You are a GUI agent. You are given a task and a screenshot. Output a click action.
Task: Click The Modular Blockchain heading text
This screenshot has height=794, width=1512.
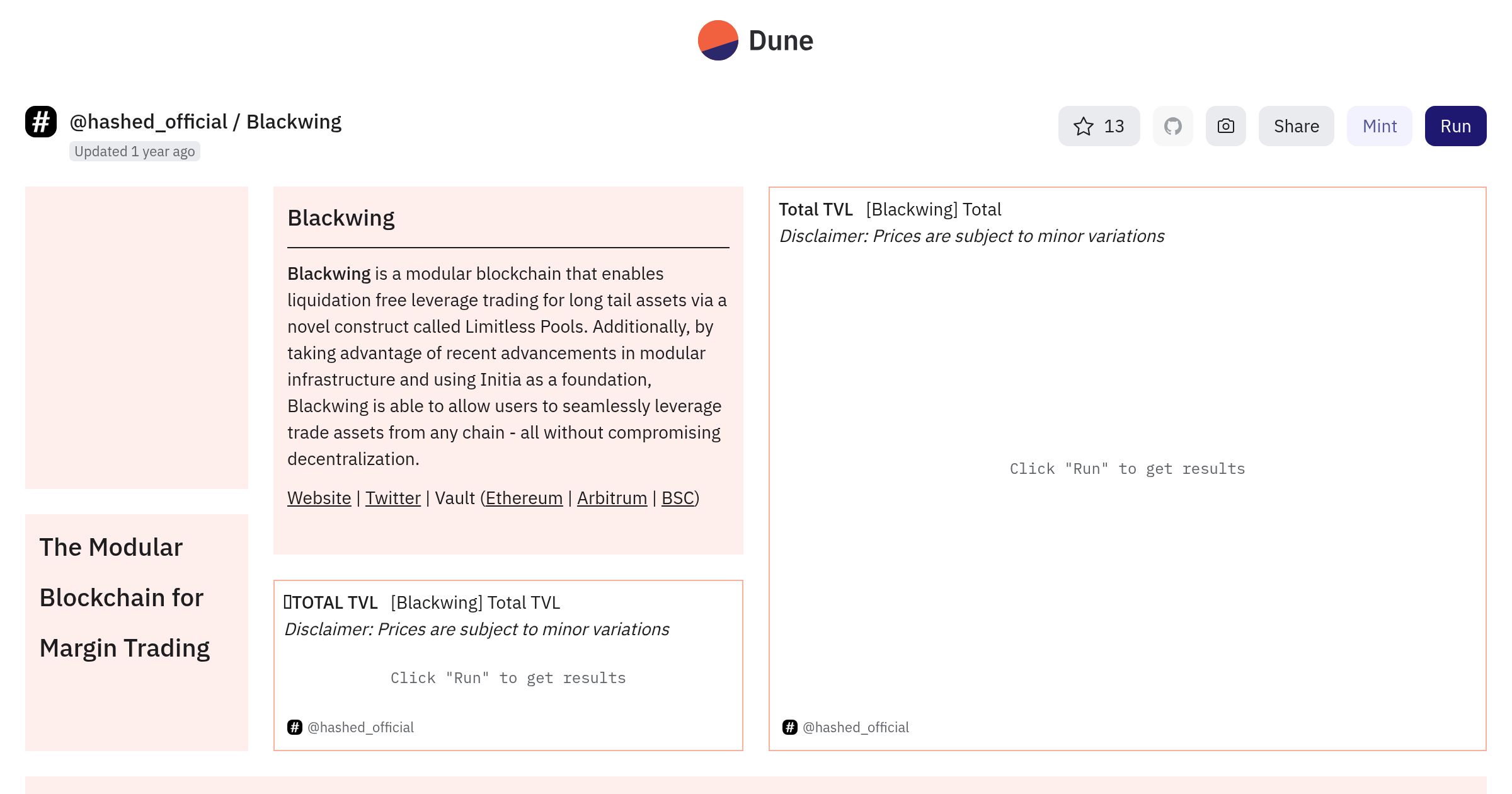[124, 597]
